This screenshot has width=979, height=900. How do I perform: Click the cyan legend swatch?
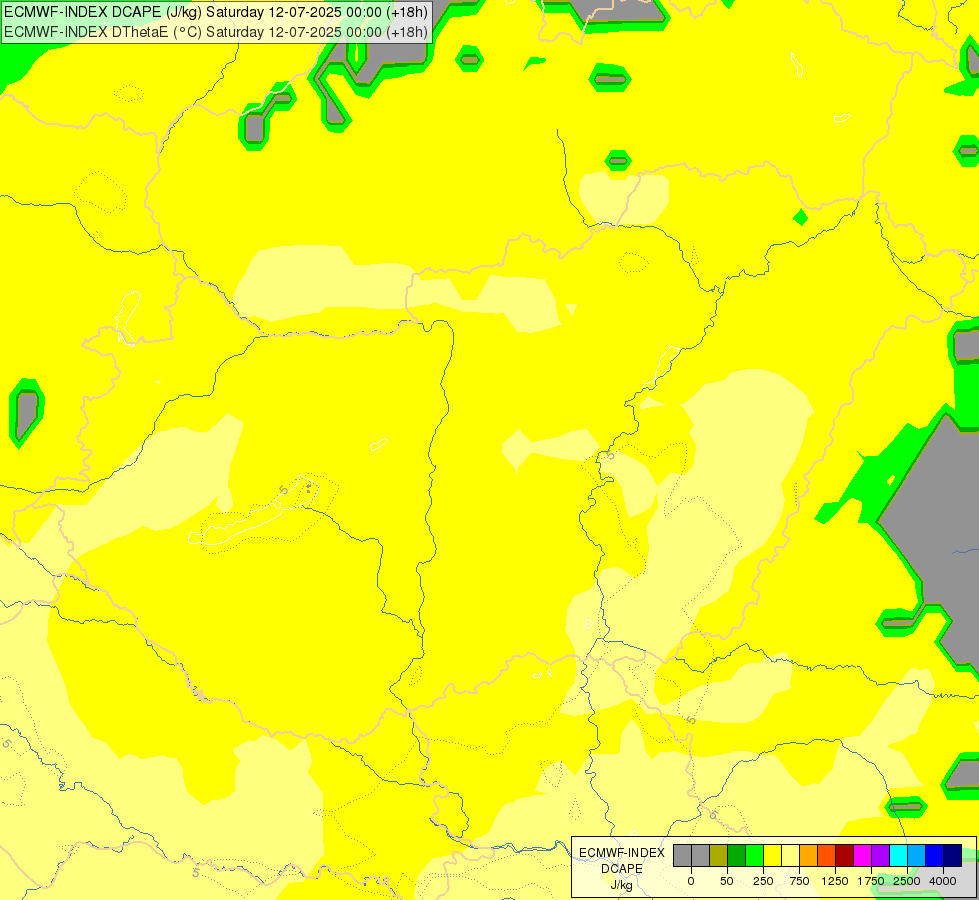(898, 855)
